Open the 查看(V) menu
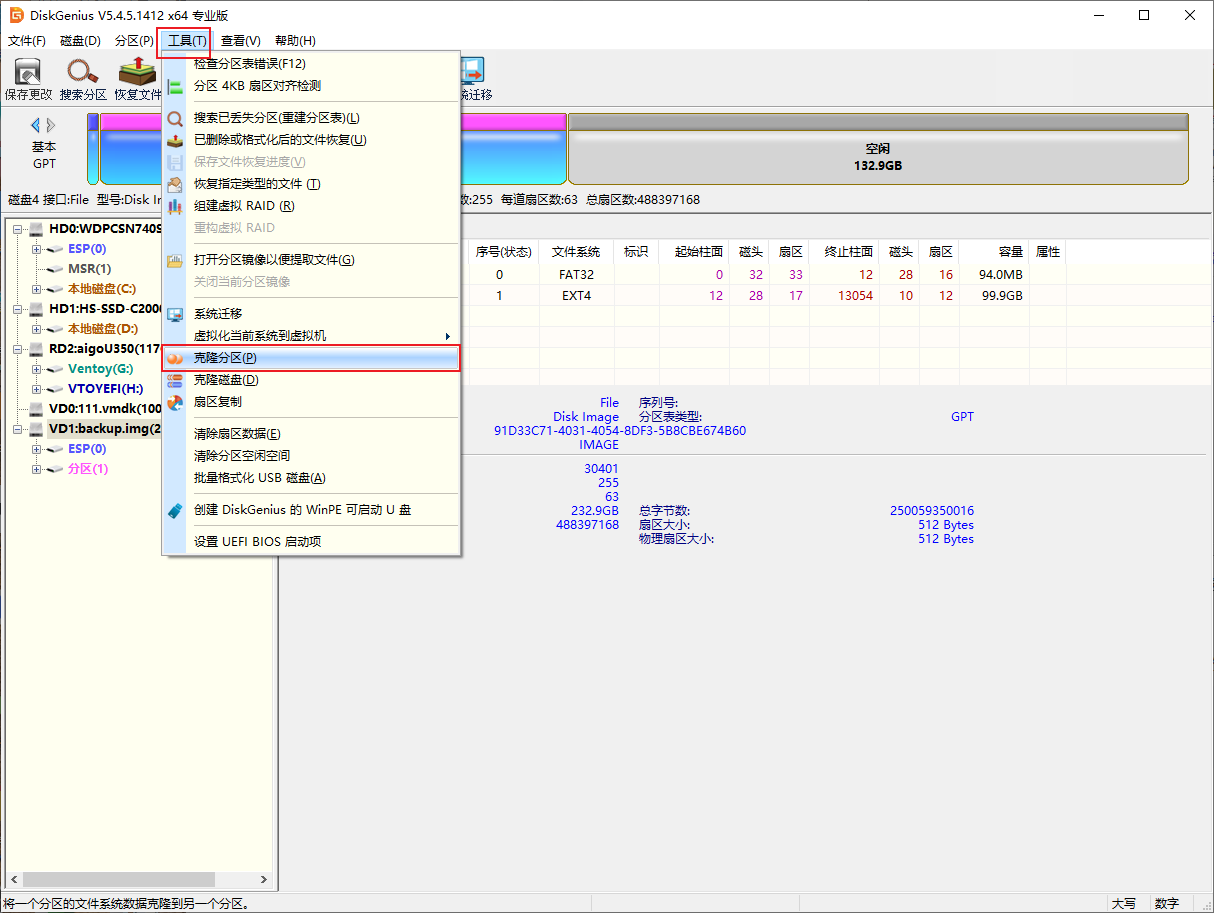The image size is (1214, 913). tap(241, 41)
